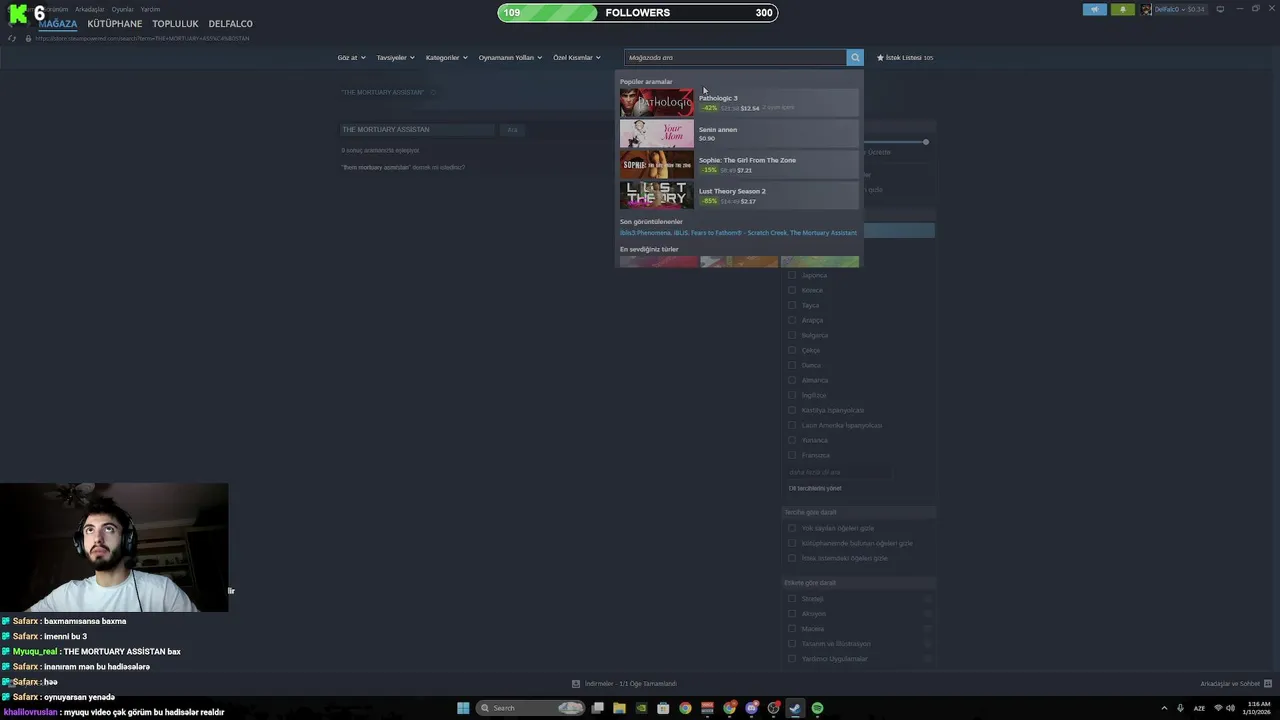
Task: Enable the Almanca language checkbox
Action: click(792, 380)
